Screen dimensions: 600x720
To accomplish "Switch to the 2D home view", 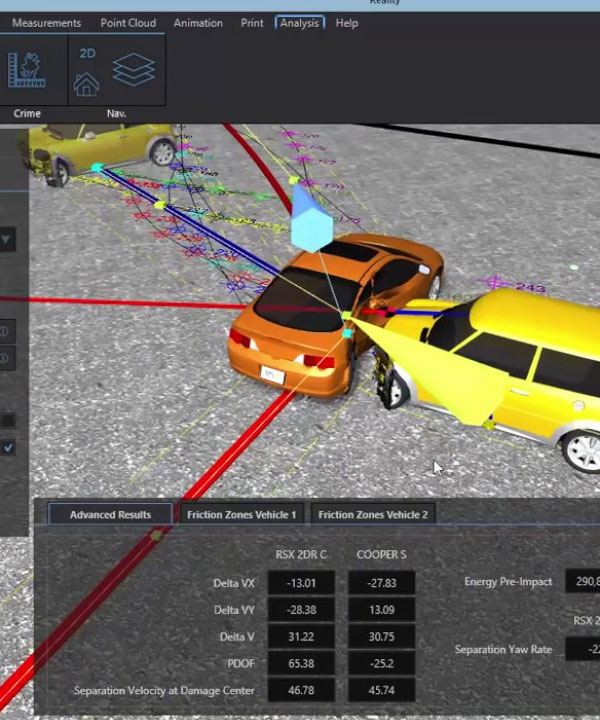I will 87,73.
